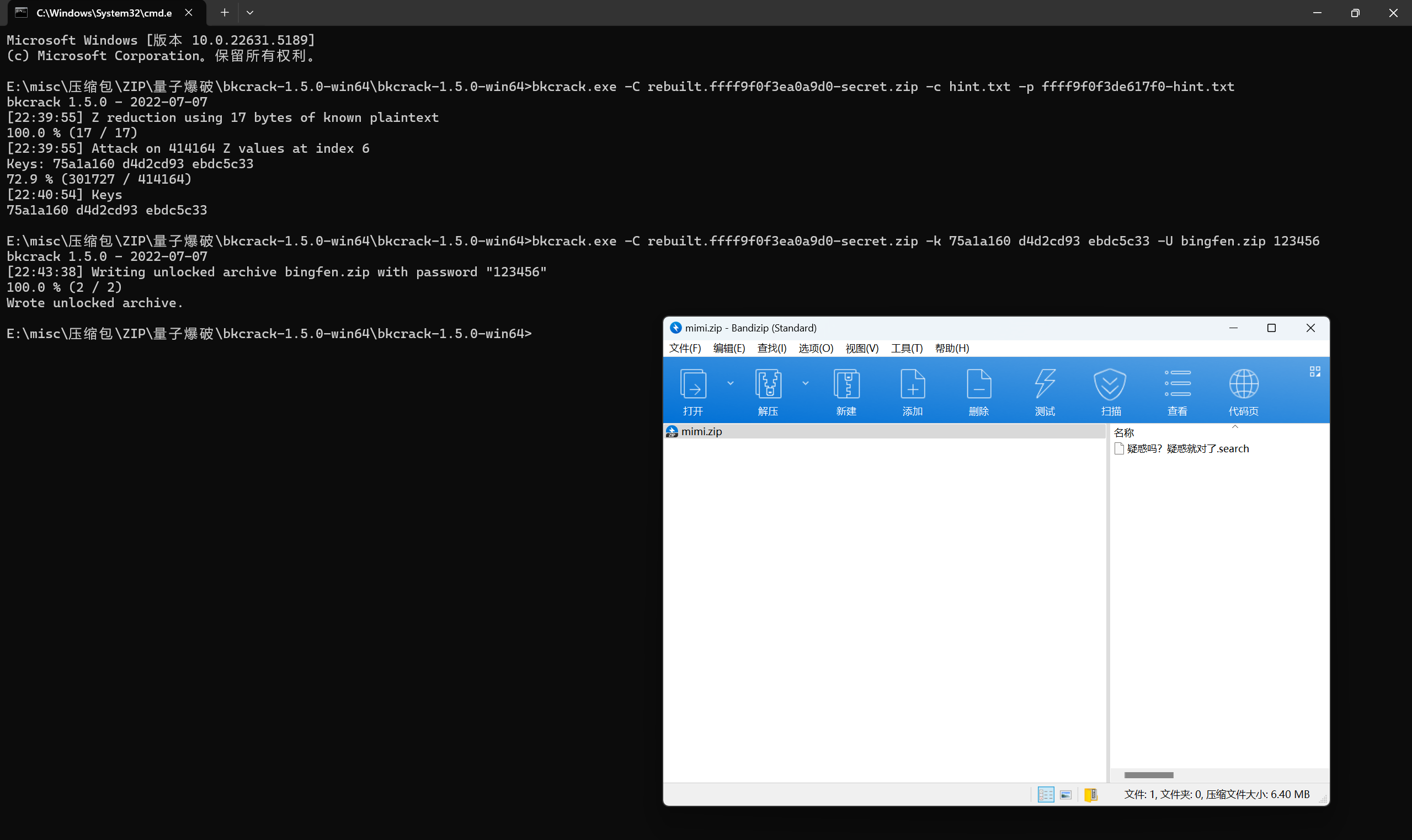1412x840 pixels.
Task: Click the terminal line 'Wrote unlocked archive.'
Action: [x=95, y=303]
